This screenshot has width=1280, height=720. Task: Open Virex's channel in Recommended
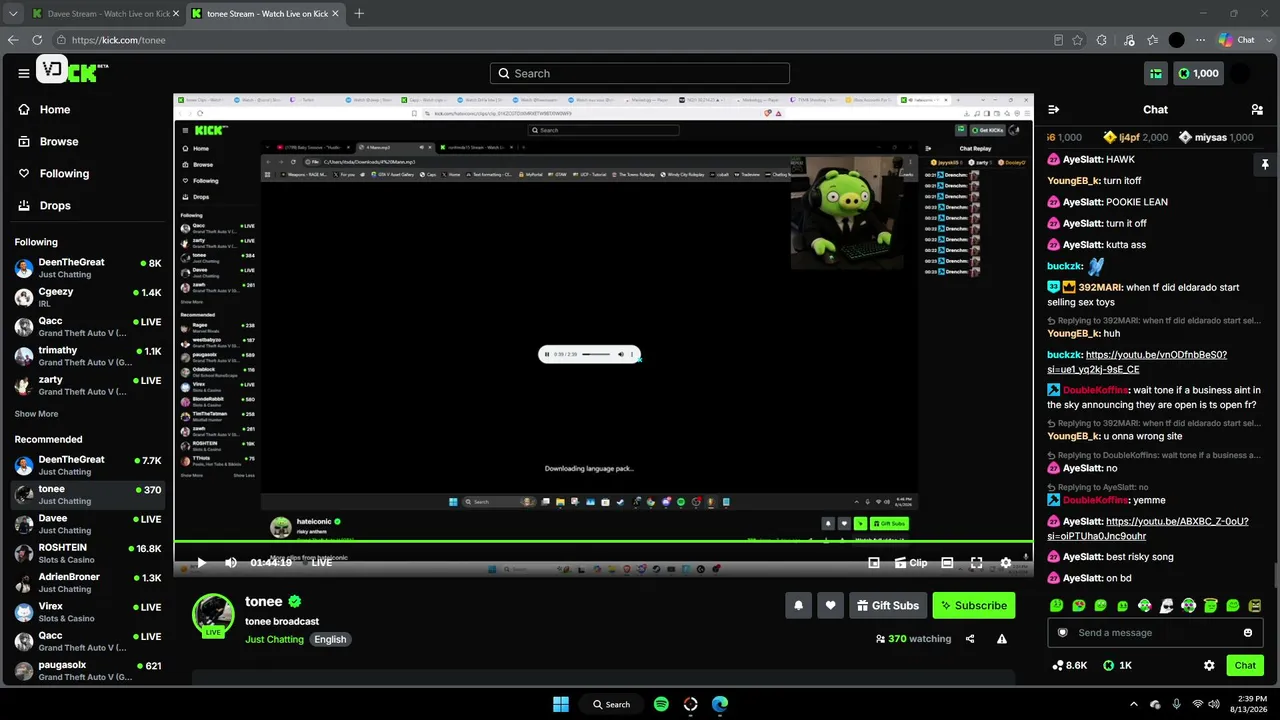point(88,612)
